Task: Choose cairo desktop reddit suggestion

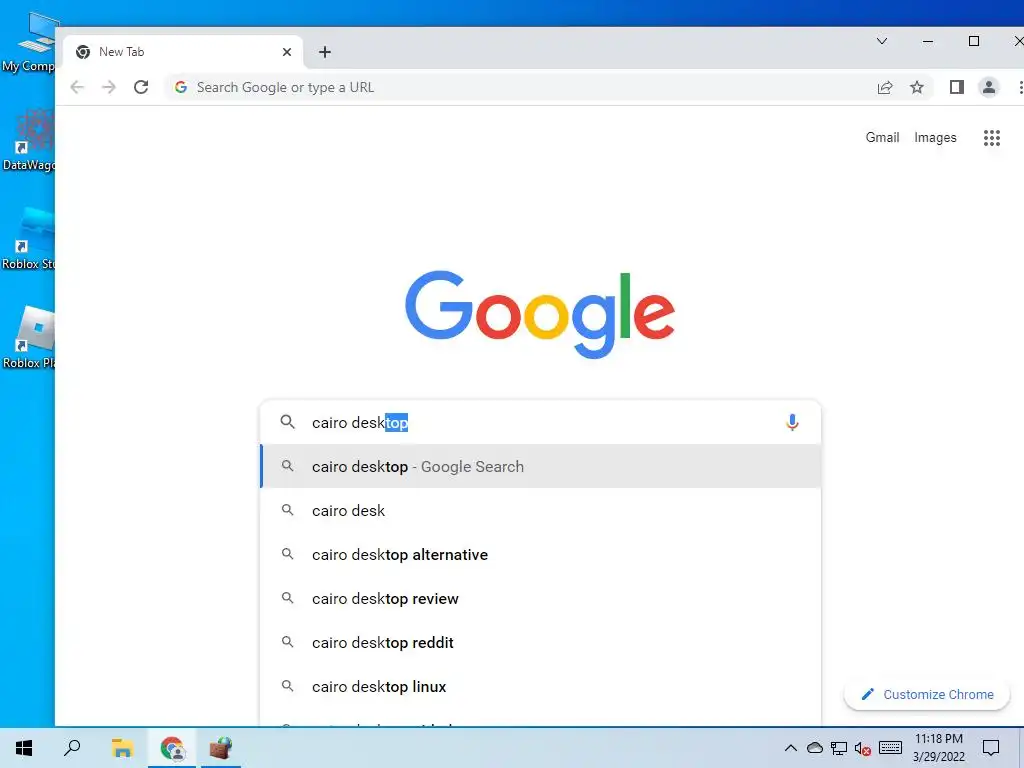Action: coord(541,643)
